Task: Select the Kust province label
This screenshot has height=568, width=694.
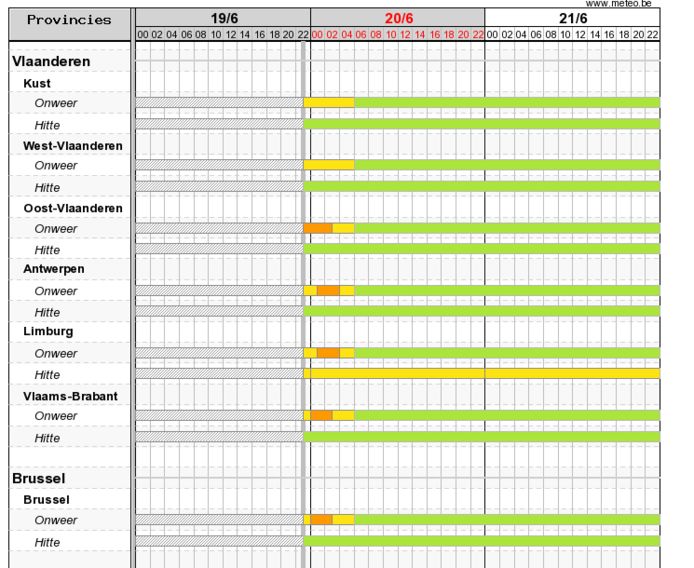Action: pyautogui.click(x=37, y=83)
